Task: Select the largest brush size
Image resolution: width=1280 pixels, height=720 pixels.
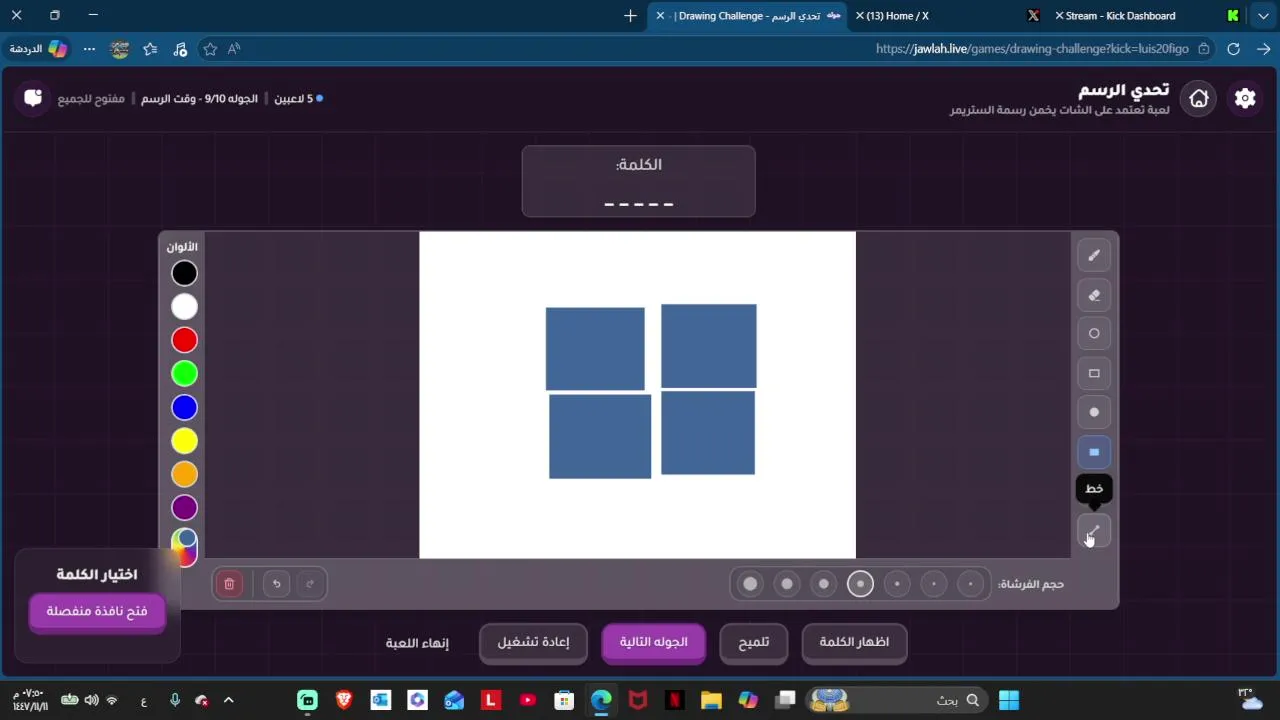Action: [750, 584]
